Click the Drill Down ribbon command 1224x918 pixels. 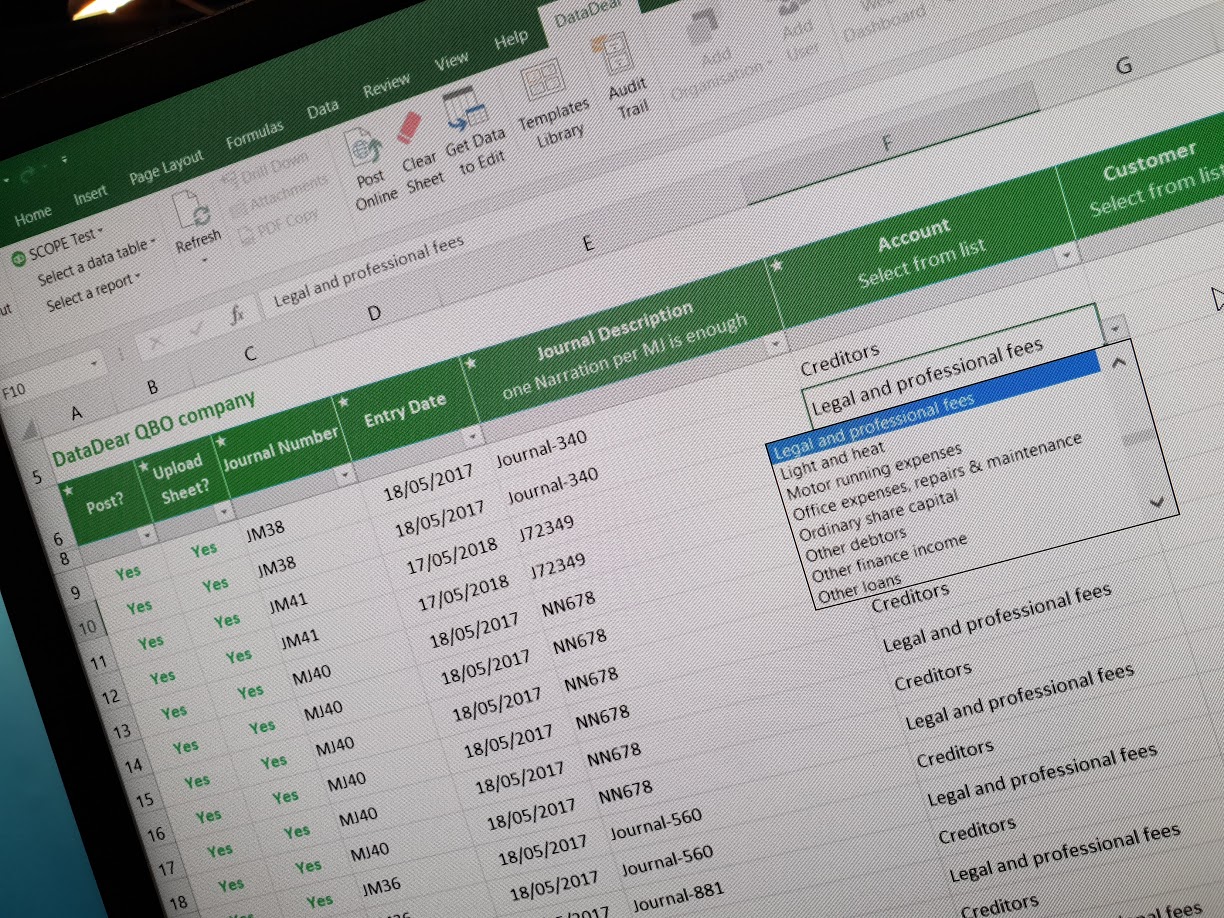pos(264,170)
